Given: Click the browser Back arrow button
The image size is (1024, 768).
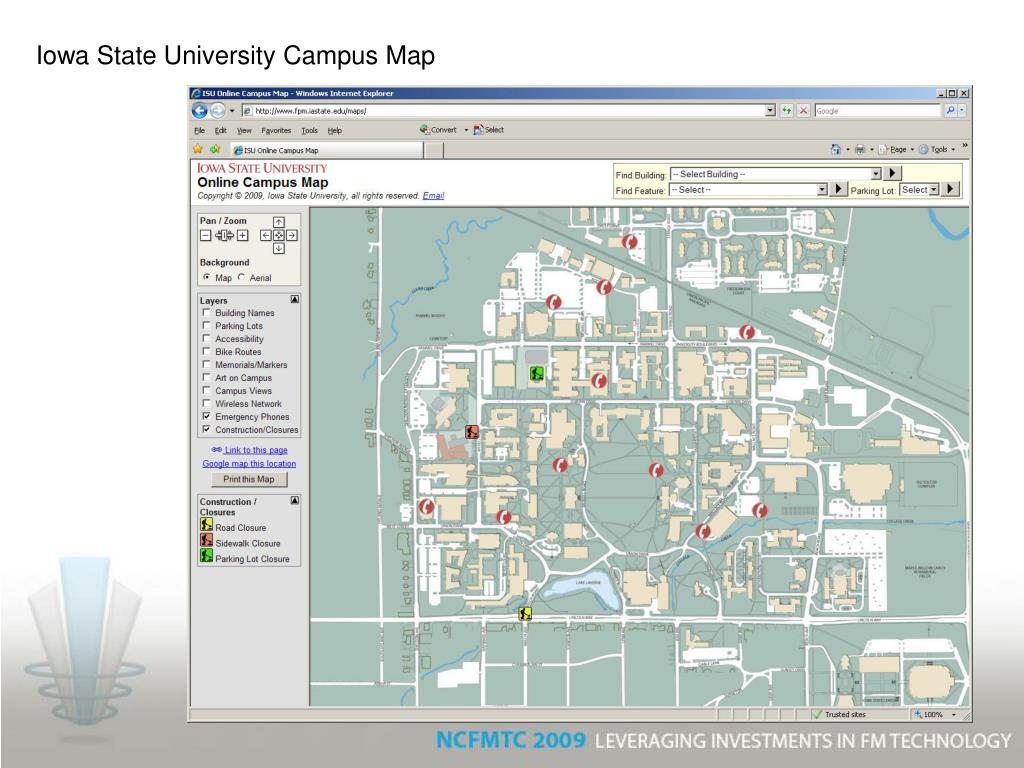Looking at the screenshot, I should click(199, 111).
